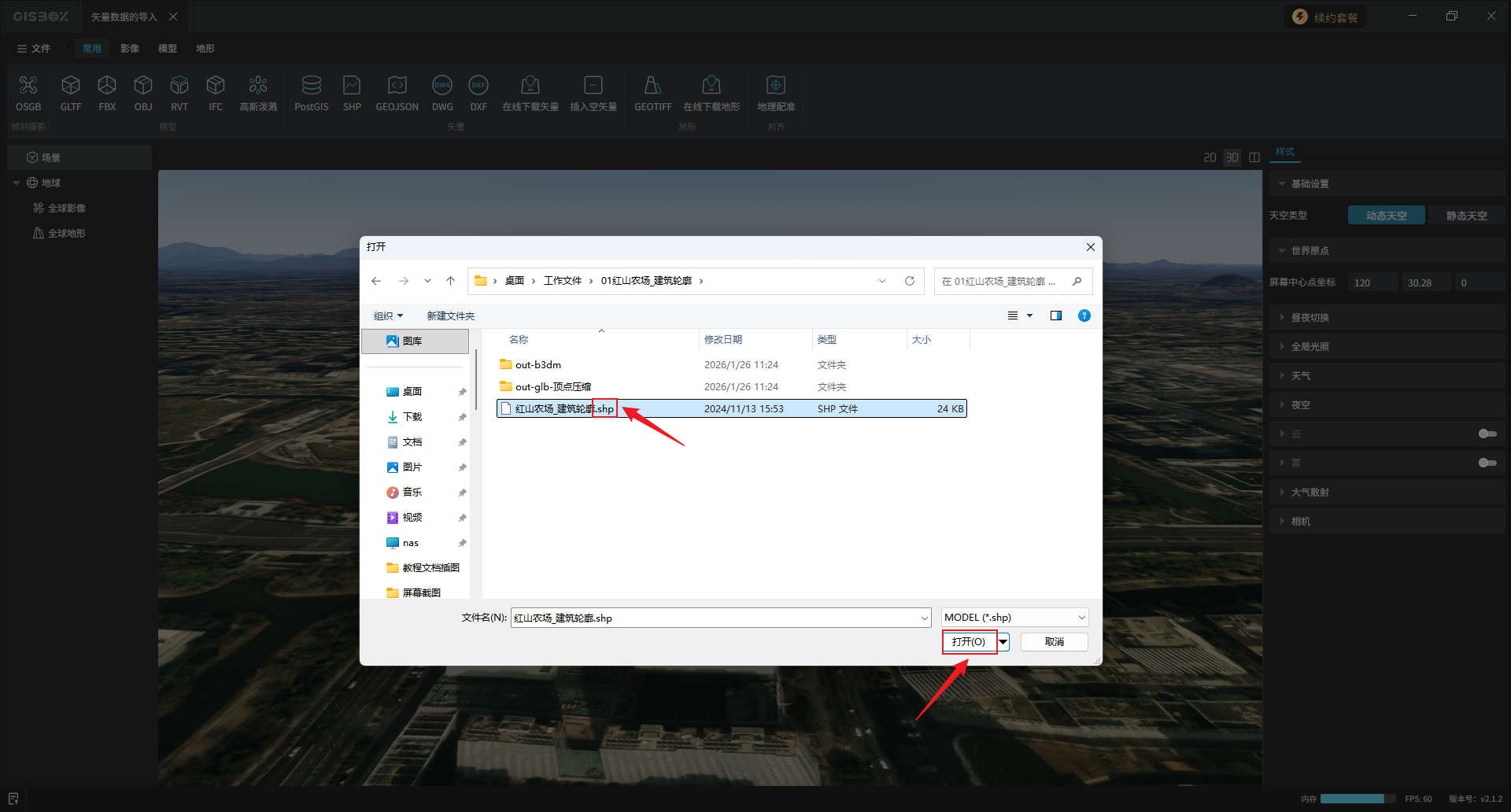Expand the 昼夜切换 settings section
This screenshot has width=1511, height=812.
(1310, 318)
